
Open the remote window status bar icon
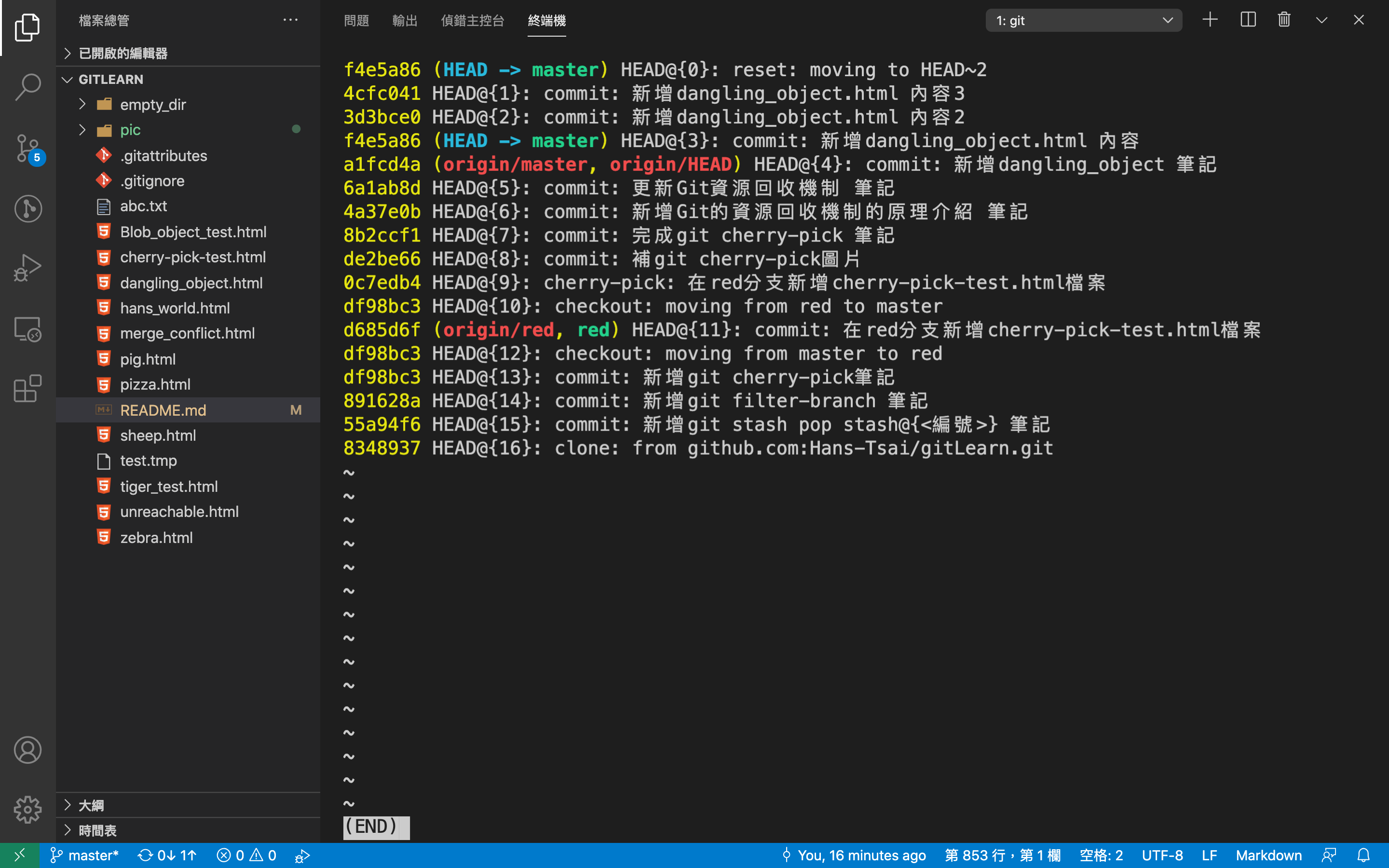(19, 855)
